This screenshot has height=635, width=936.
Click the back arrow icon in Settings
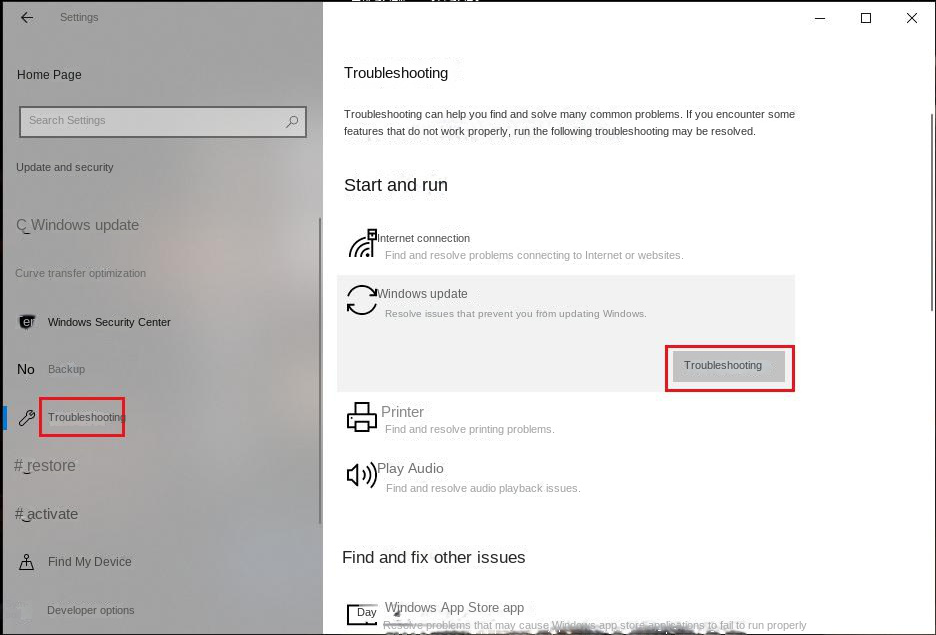pos(27,18)
